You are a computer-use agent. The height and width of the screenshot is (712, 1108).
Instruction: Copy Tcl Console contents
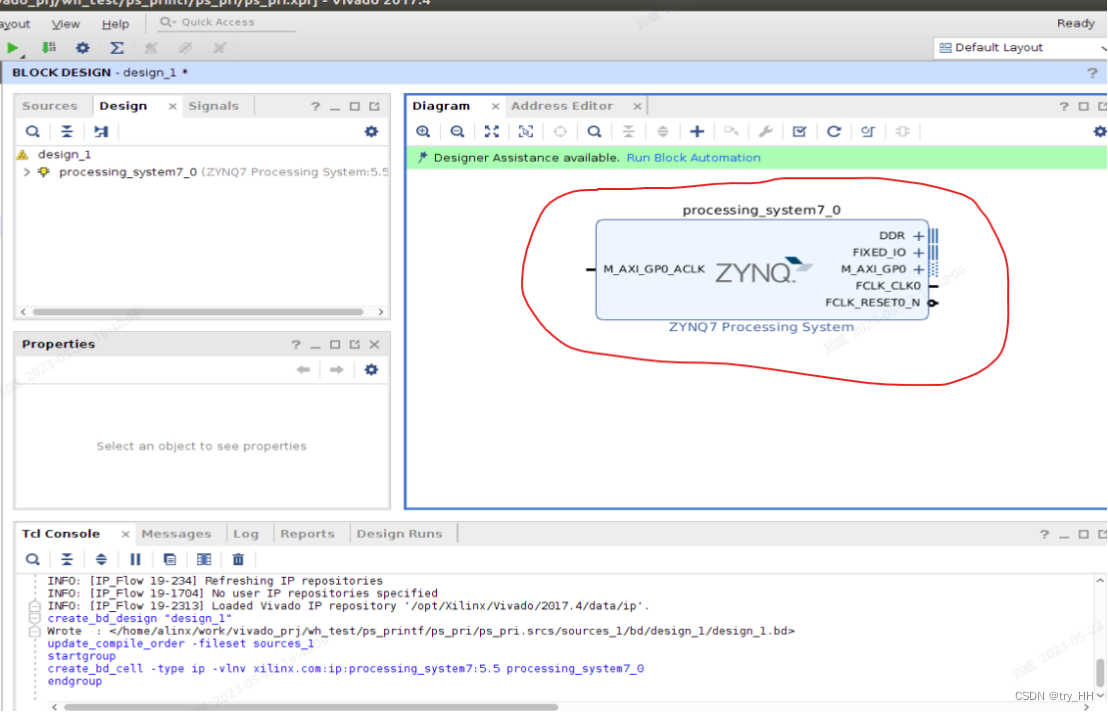(x=170, y=559)
